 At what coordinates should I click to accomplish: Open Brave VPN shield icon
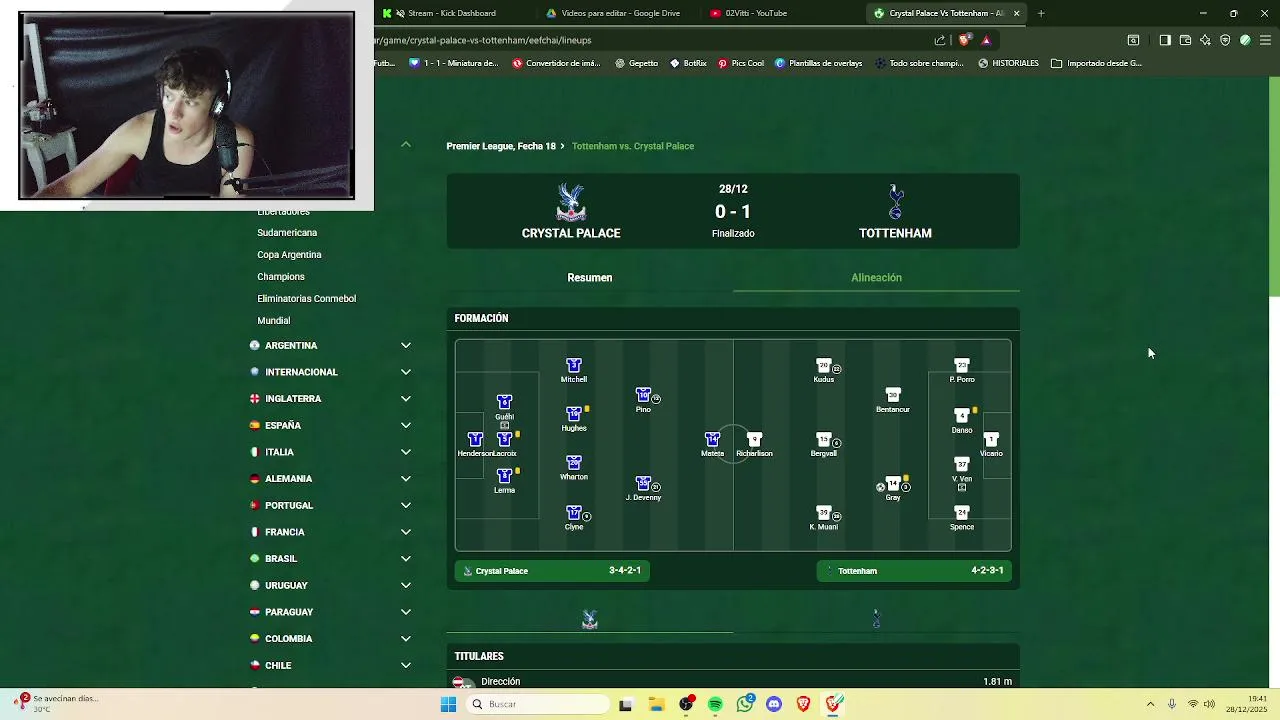1225,40
